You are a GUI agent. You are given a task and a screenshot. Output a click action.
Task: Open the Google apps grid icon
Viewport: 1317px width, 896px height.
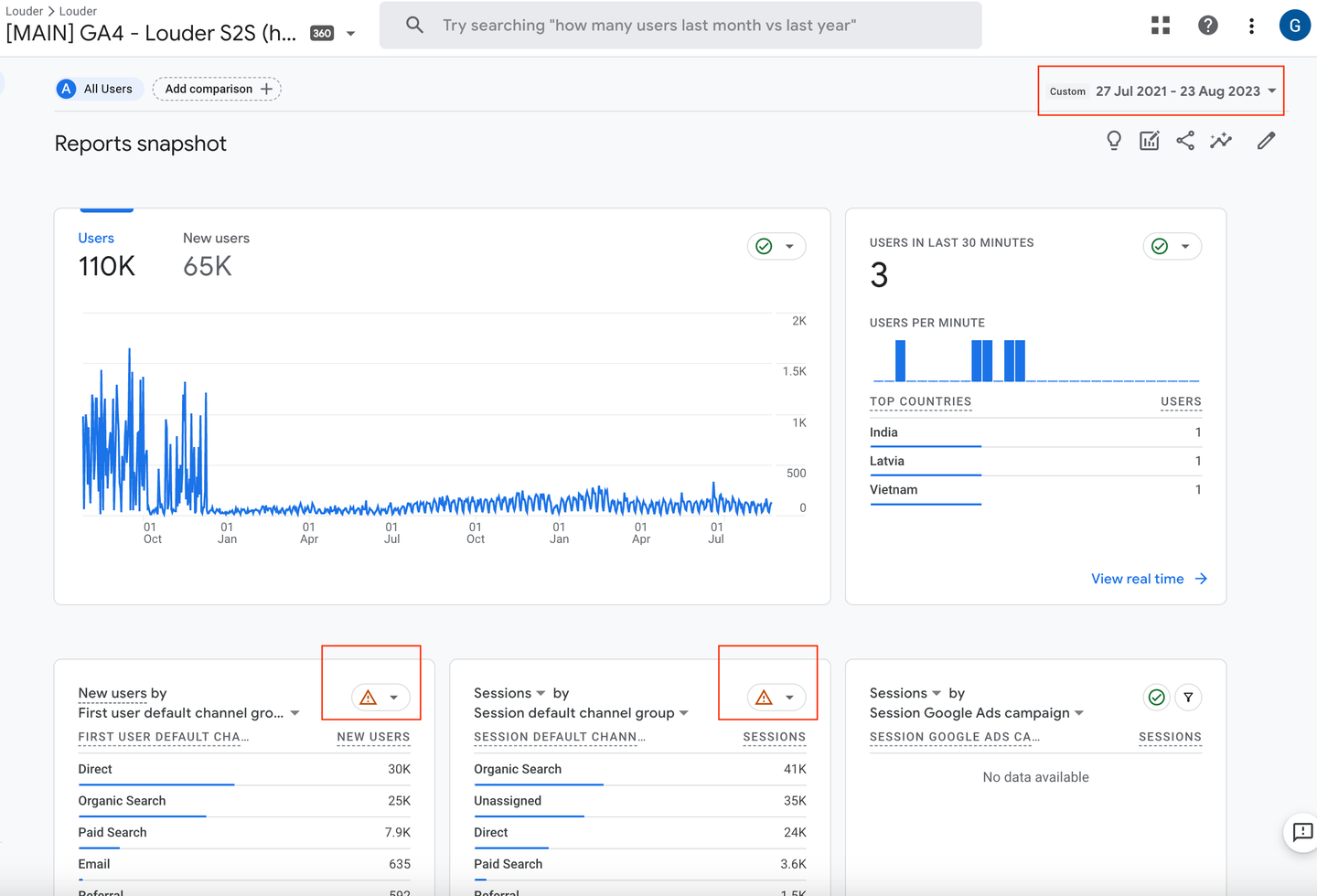[1161, 26]
